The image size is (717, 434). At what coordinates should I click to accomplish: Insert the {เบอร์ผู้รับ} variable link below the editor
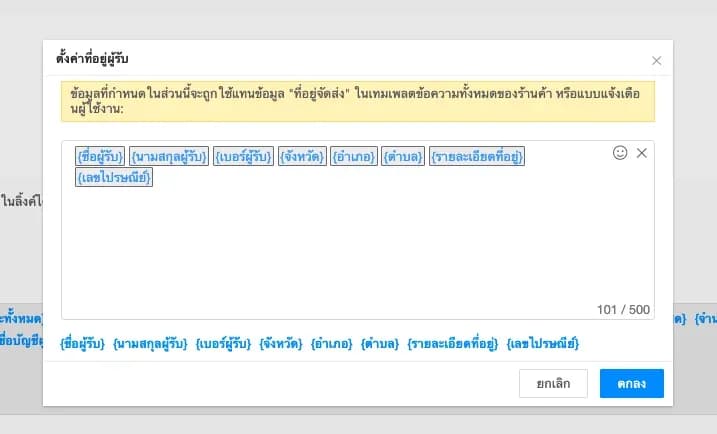coord(223,343)
